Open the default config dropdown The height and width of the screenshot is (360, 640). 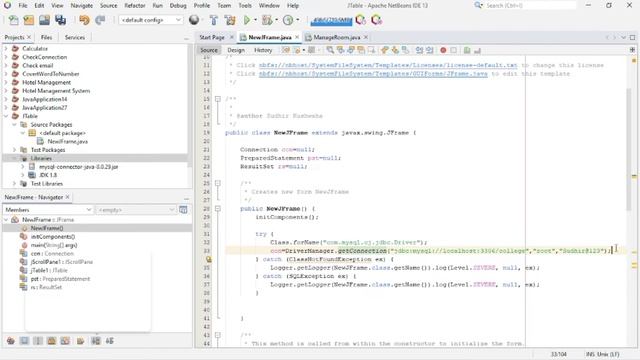(x=151, y=20)
